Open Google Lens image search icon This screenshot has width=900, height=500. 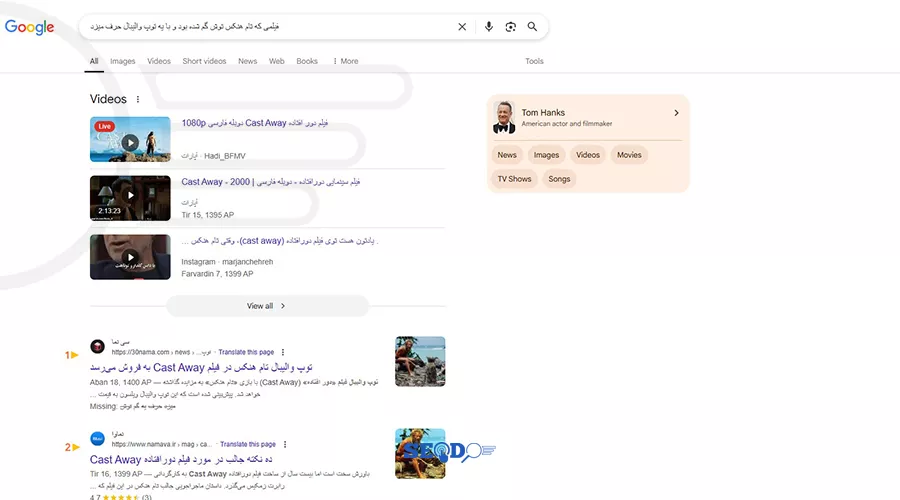click(x=510, y=27)
